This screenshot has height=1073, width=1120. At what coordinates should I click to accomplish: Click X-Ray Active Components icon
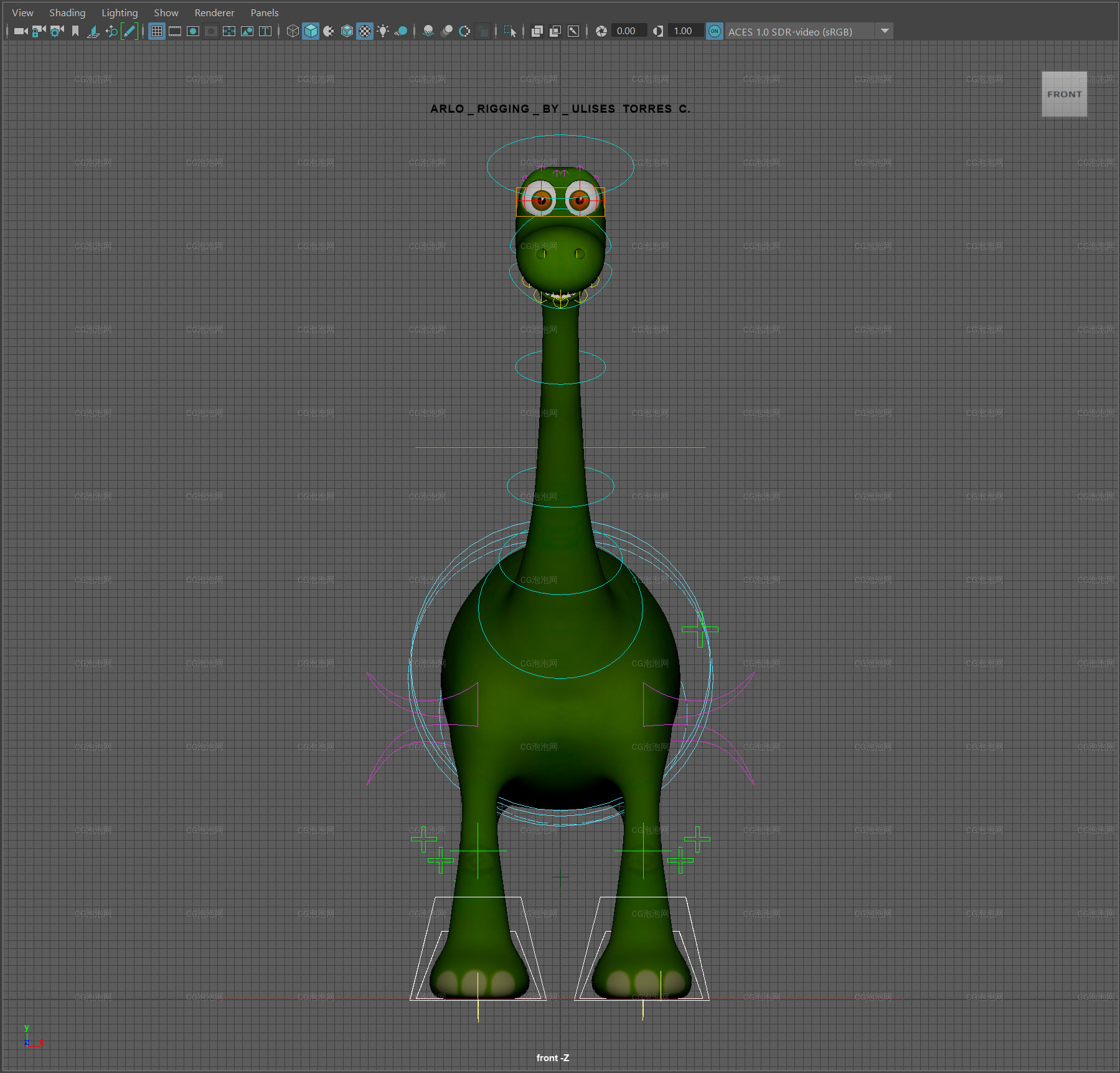555,31
